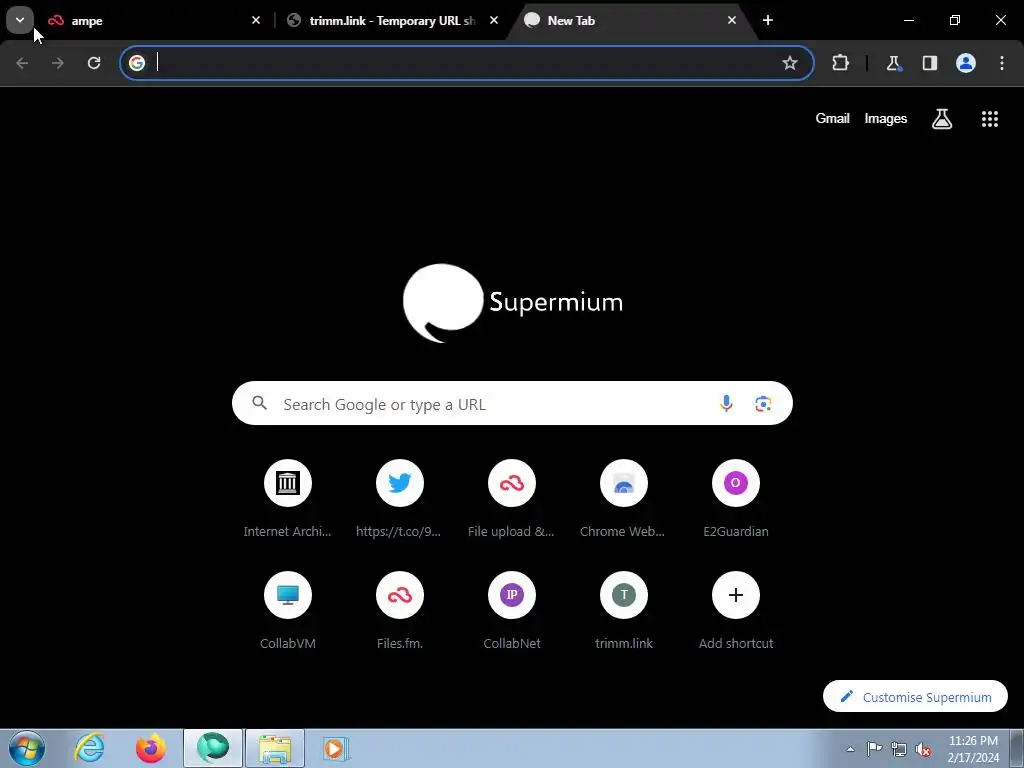Image resolution: width=1024 pixels, height=768 pixels.
Task: Restore down the Supermium window
Action: (x=955, y=20)
